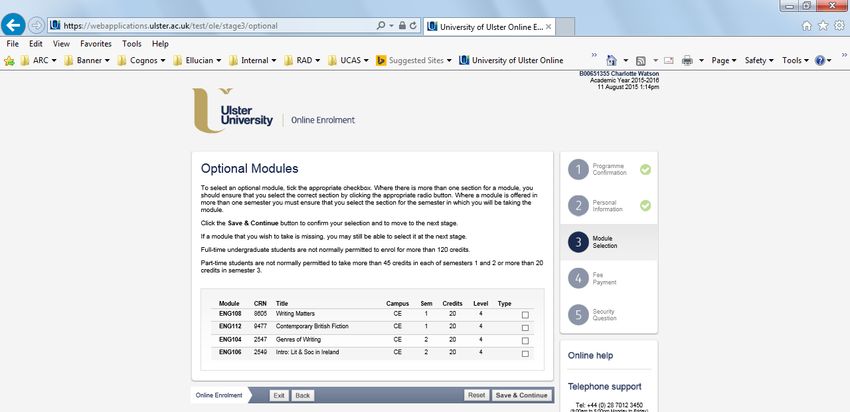Click the Save & Continue button
Viewport: 850px width, 412px height.
[x=521, y=395]
